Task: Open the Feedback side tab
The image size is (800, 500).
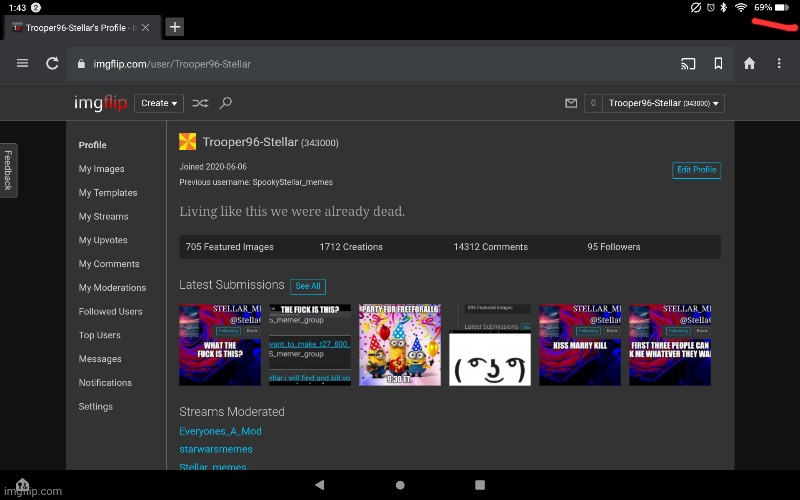Action: point(8,170)
